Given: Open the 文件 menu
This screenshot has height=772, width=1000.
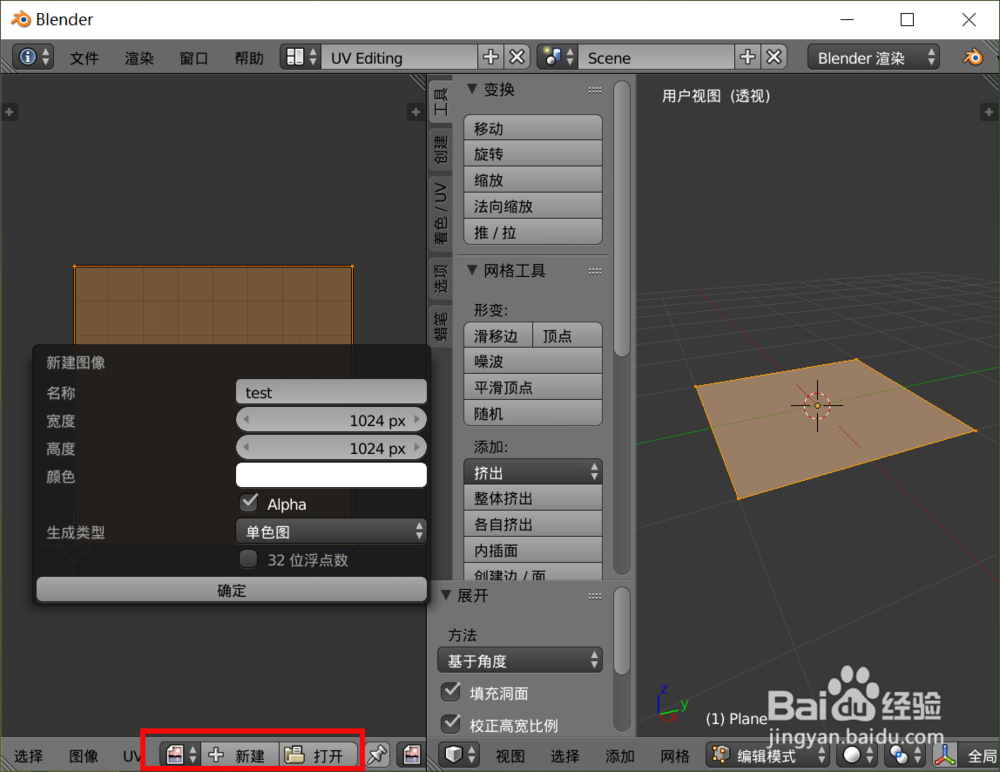Looking at the screenshot, I should tap(84, 58).
